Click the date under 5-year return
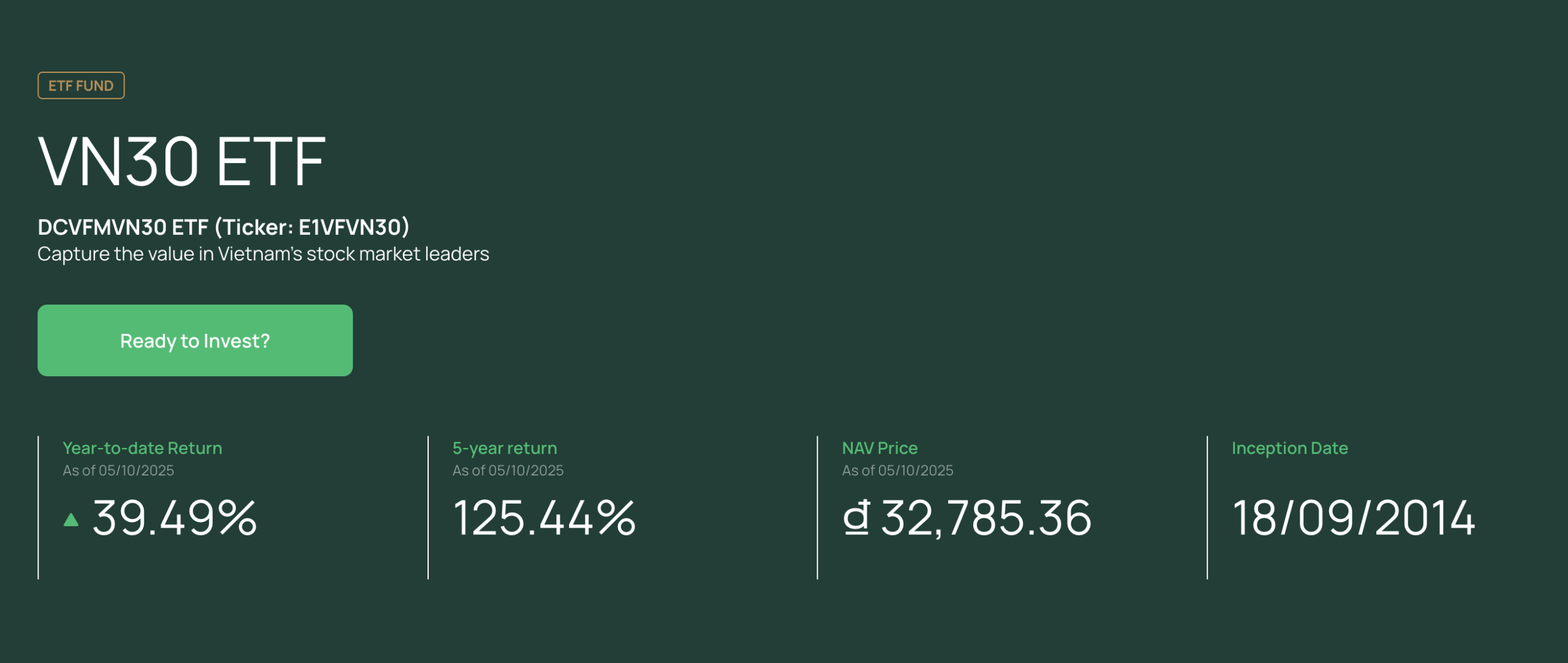The width and height of the screenshot is (1568, 663). click(508, 471)
